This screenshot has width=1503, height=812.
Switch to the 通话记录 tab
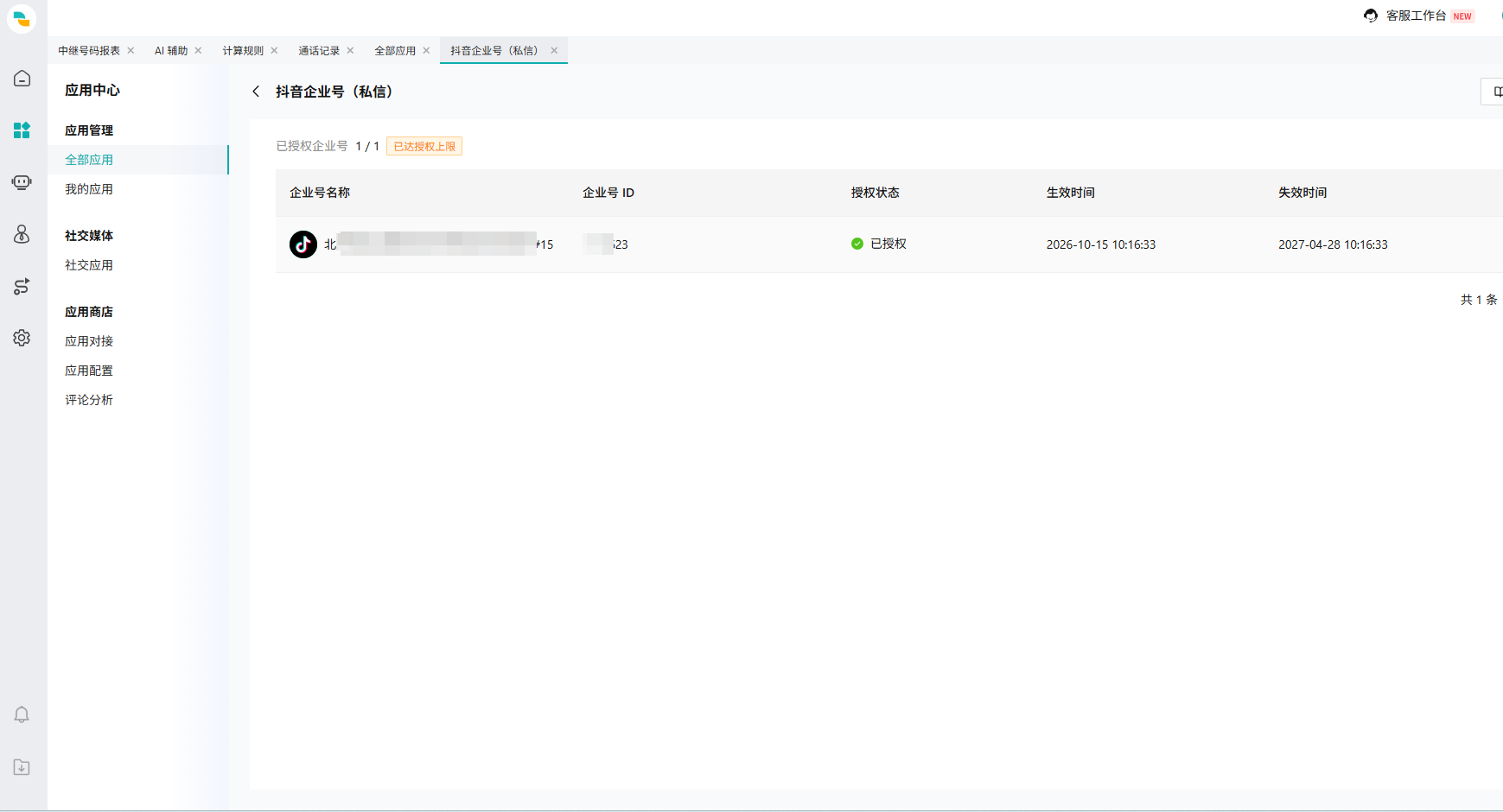[319, 51]
